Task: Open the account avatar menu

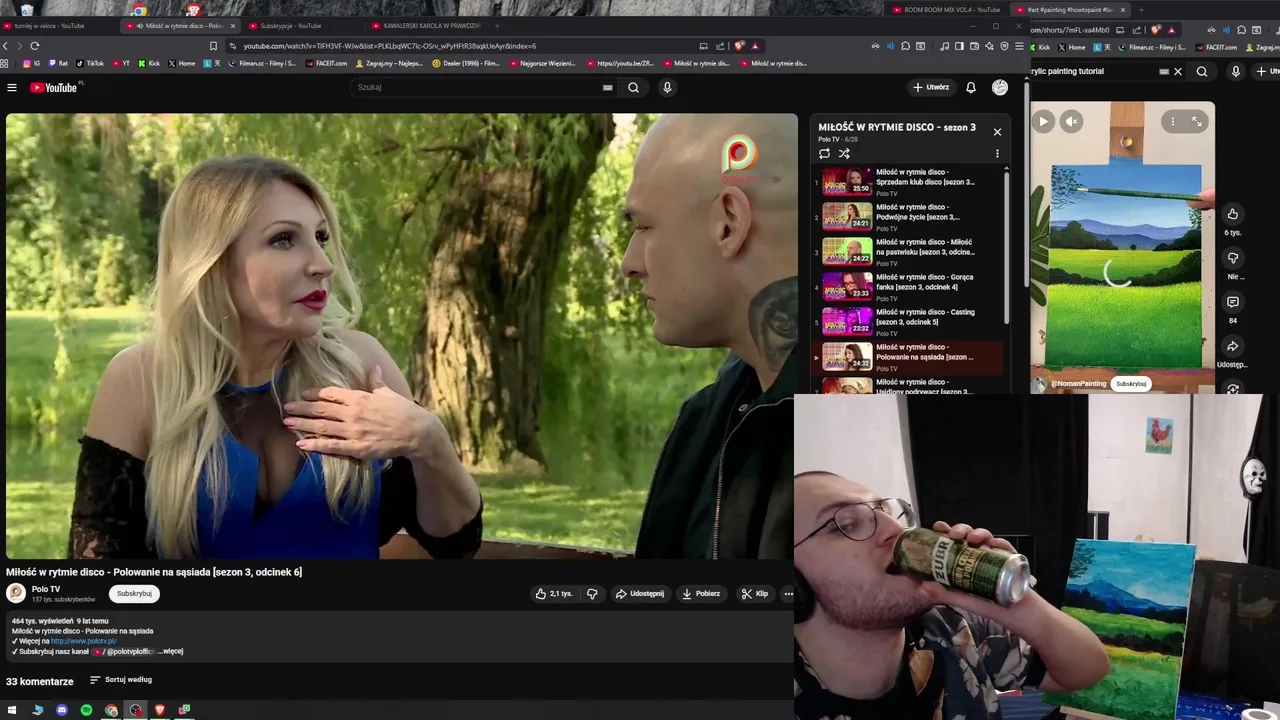Action: coord(999,88)
